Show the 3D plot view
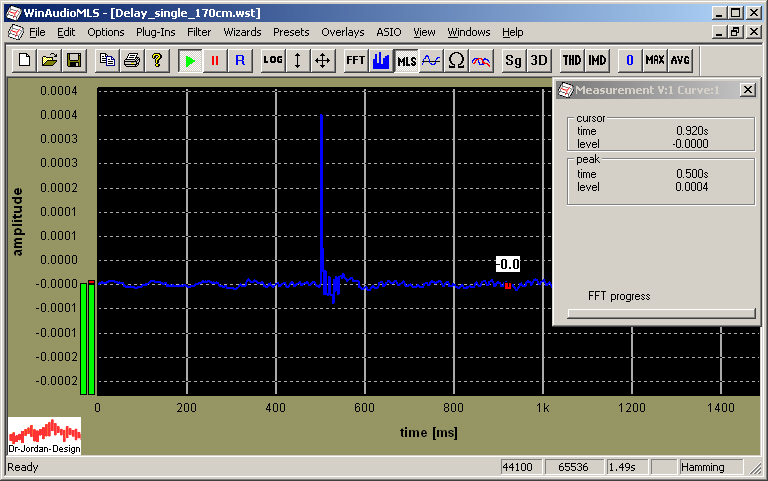The image size is (768, 481). point(539,60)
